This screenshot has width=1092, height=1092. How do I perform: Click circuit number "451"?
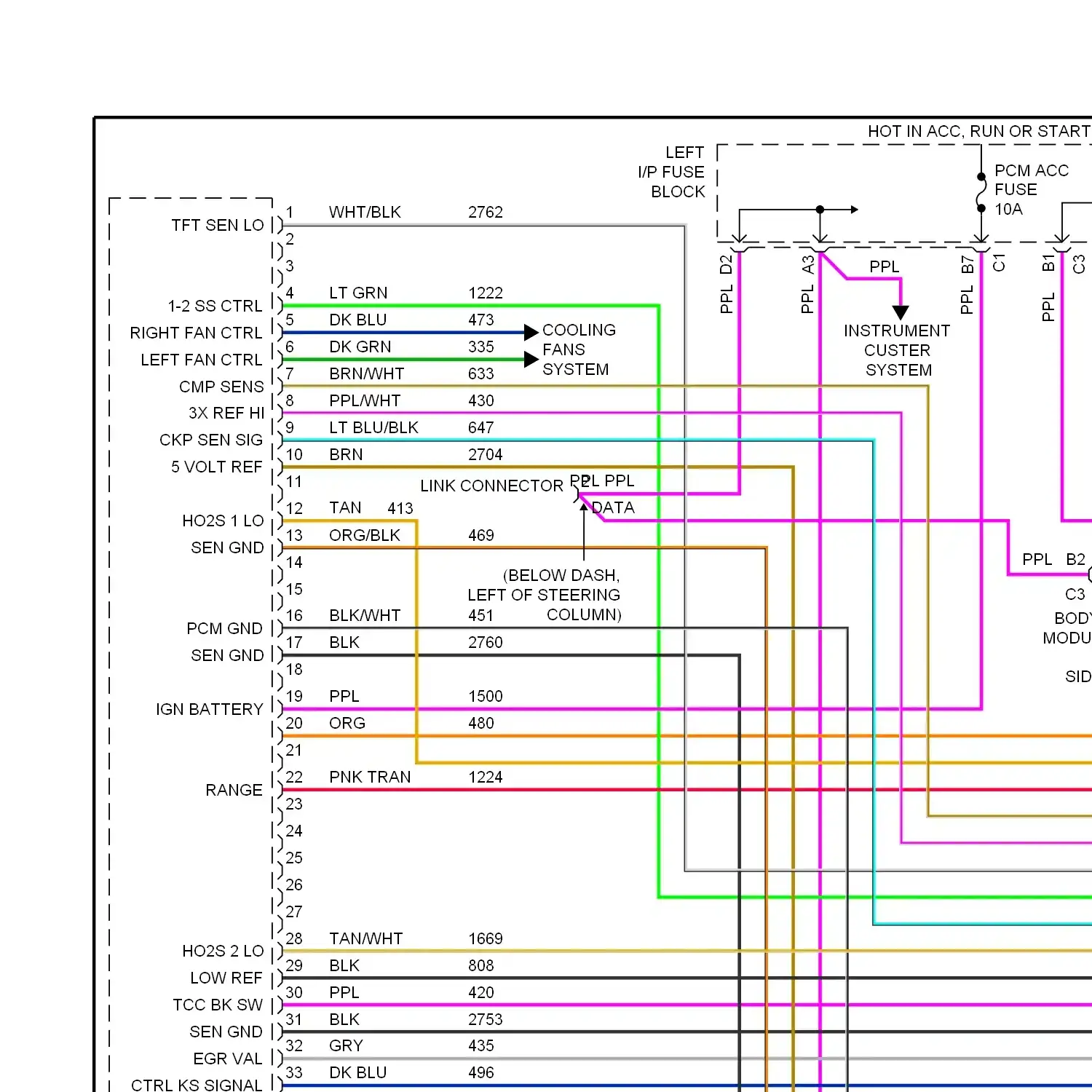point(481,615)
